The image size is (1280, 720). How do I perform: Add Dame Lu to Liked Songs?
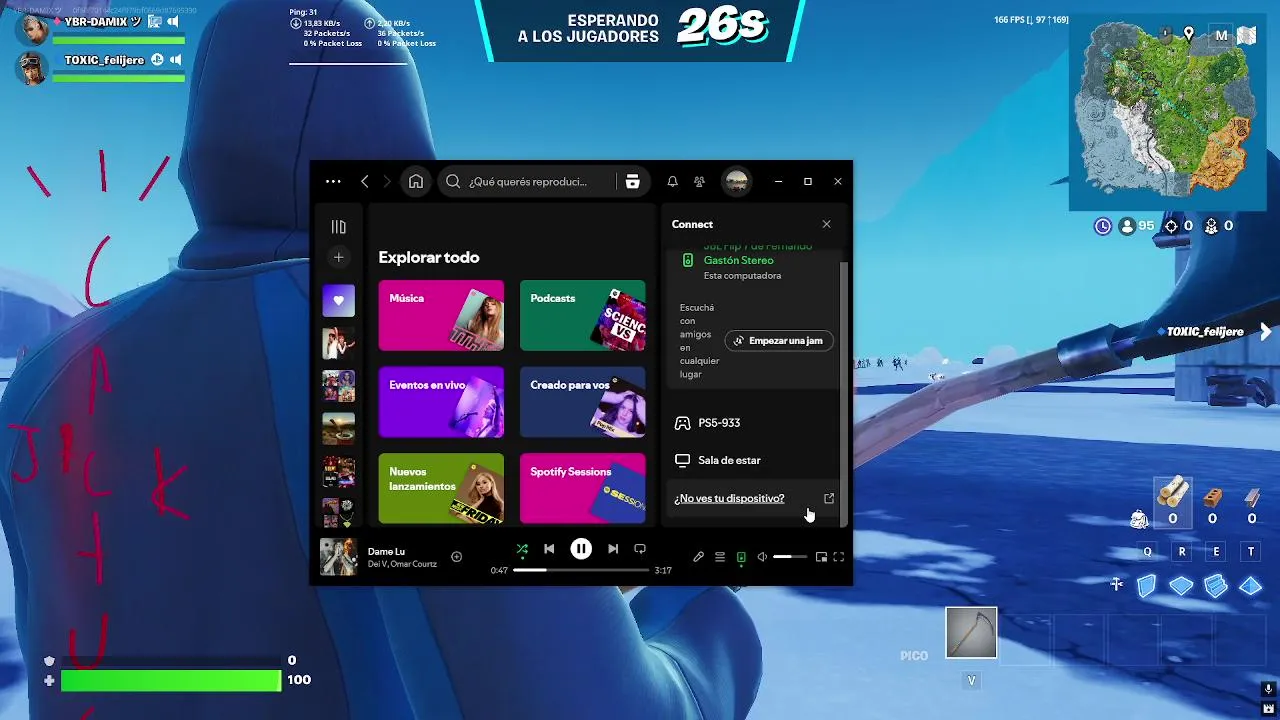point(456,557)
